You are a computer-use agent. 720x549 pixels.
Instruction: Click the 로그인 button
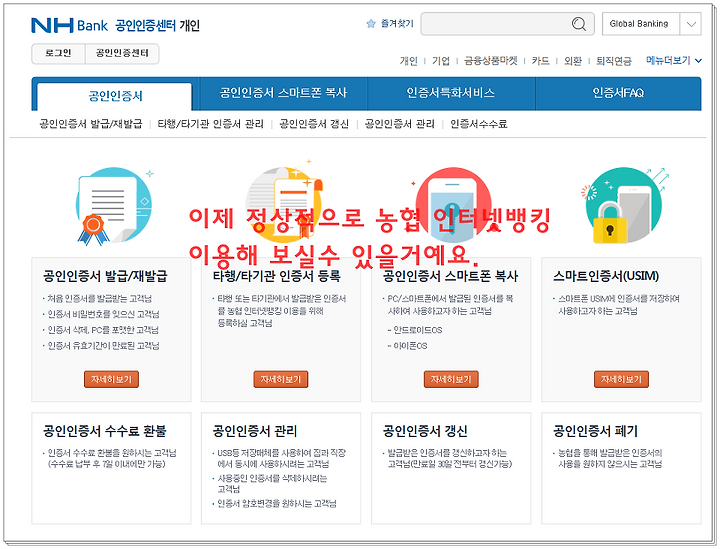[58, 53]
